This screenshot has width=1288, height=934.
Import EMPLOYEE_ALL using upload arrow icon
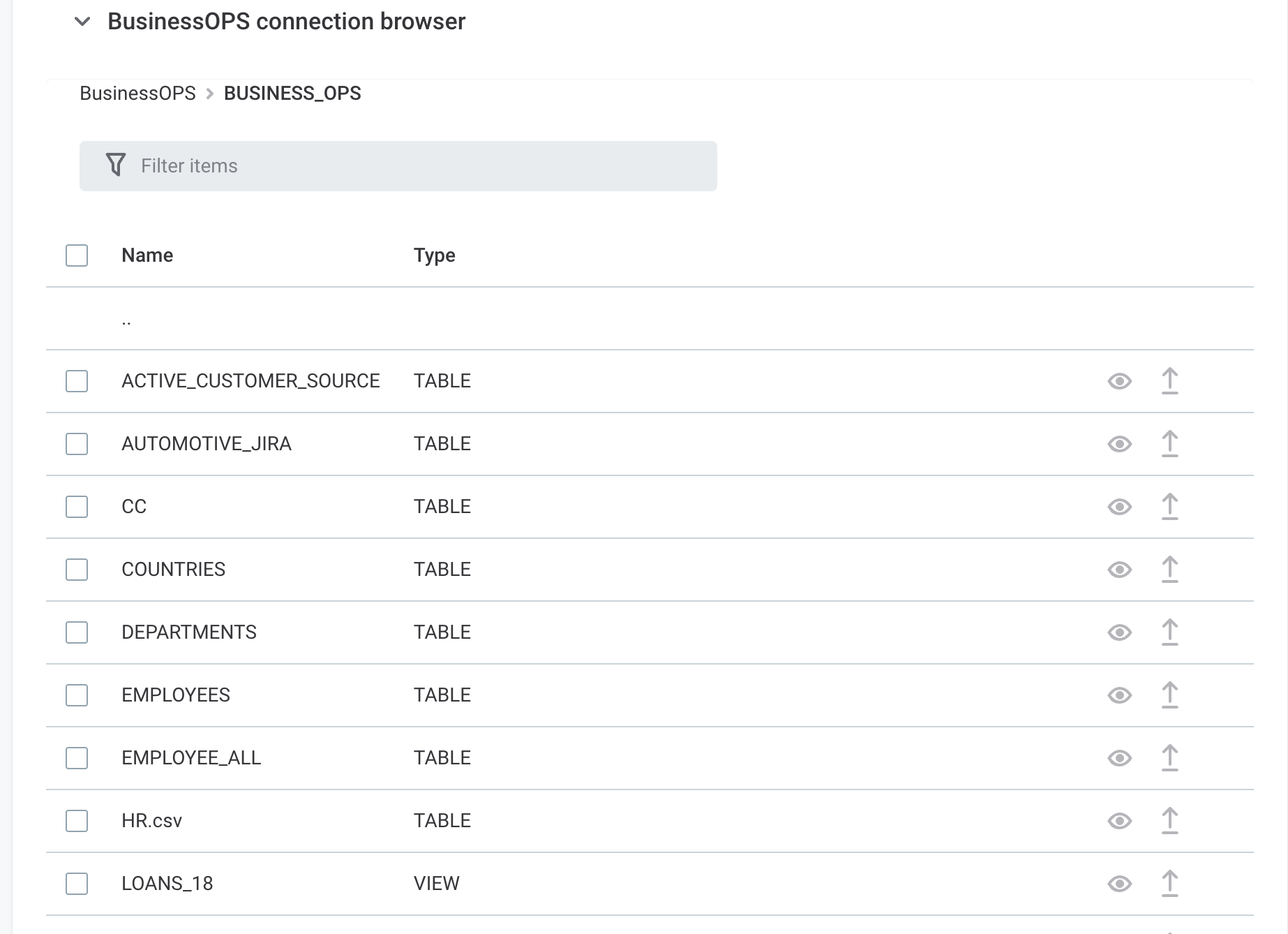click(x=1169, y=758)
